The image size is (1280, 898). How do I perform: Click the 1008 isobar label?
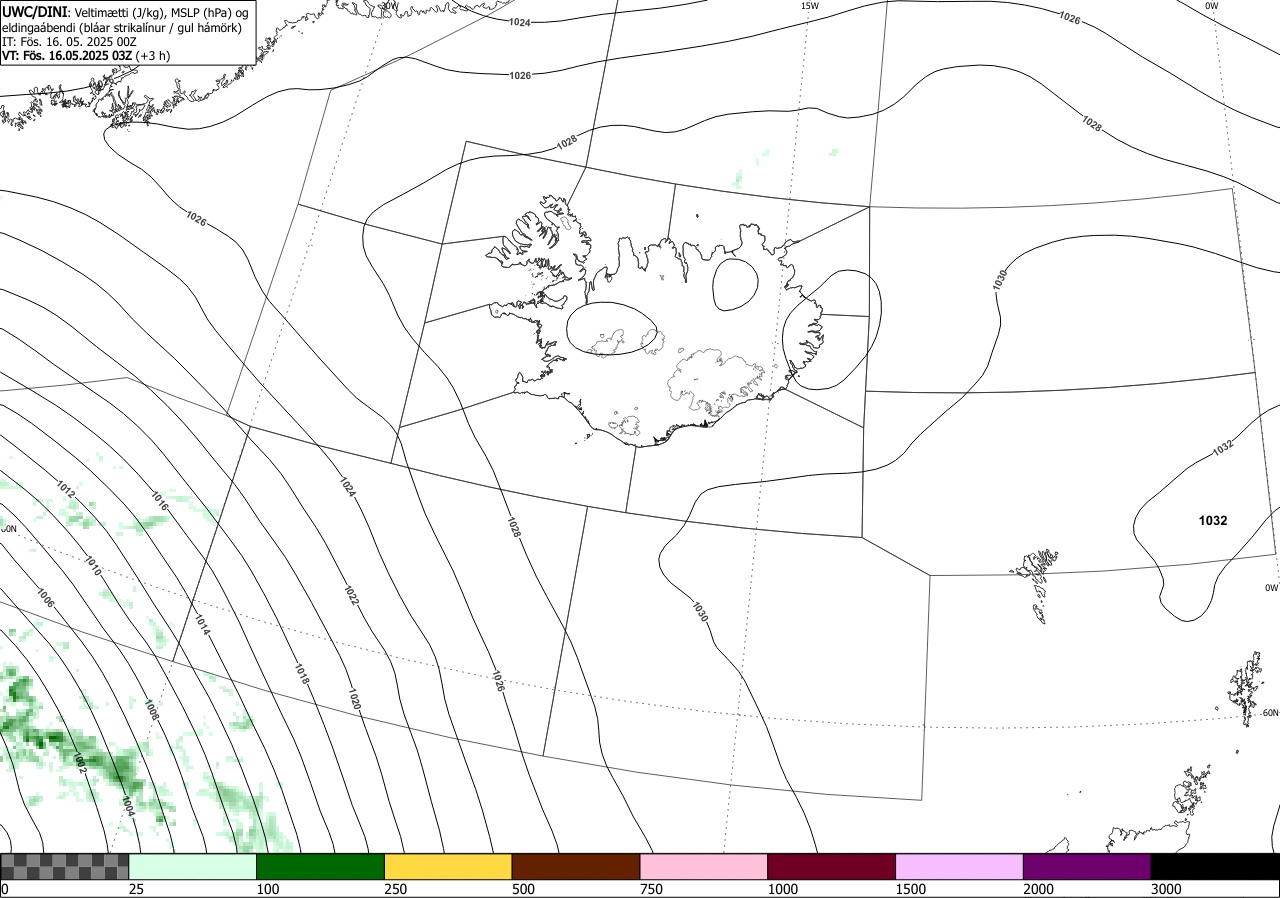[151, 710]
